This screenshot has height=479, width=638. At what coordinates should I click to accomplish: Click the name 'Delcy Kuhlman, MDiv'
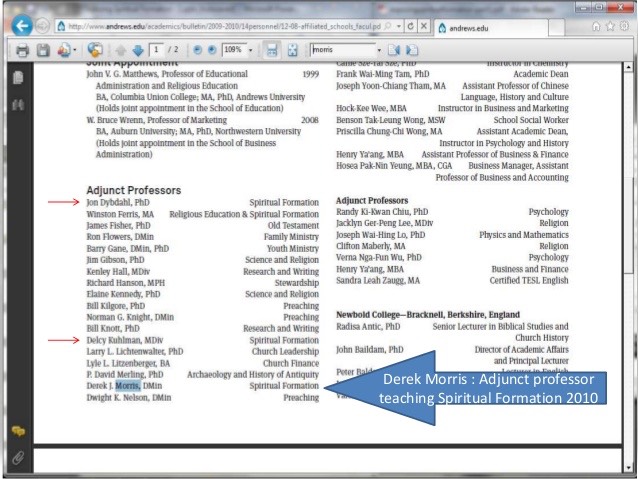125,340
